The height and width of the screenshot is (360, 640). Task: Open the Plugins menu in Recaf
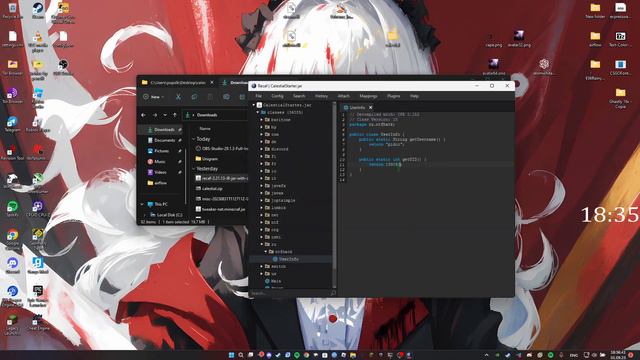point(393,96)
